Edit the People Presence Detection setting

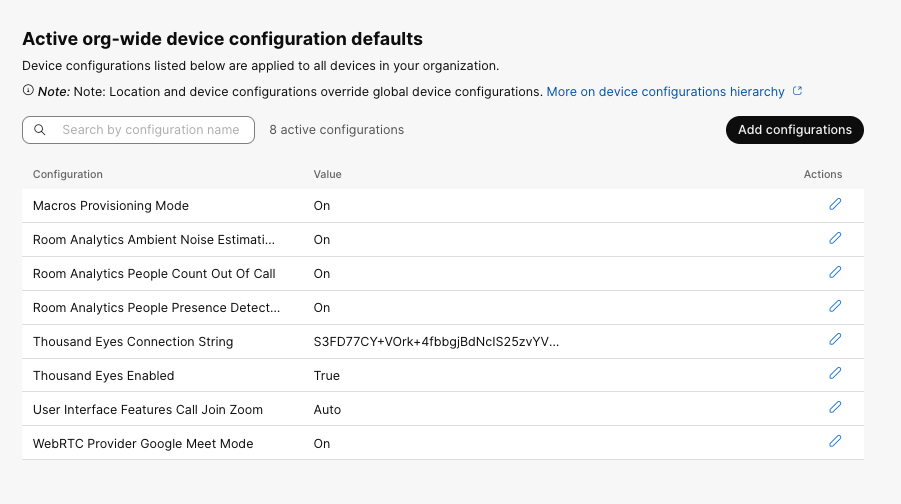[x=835, y=306]
